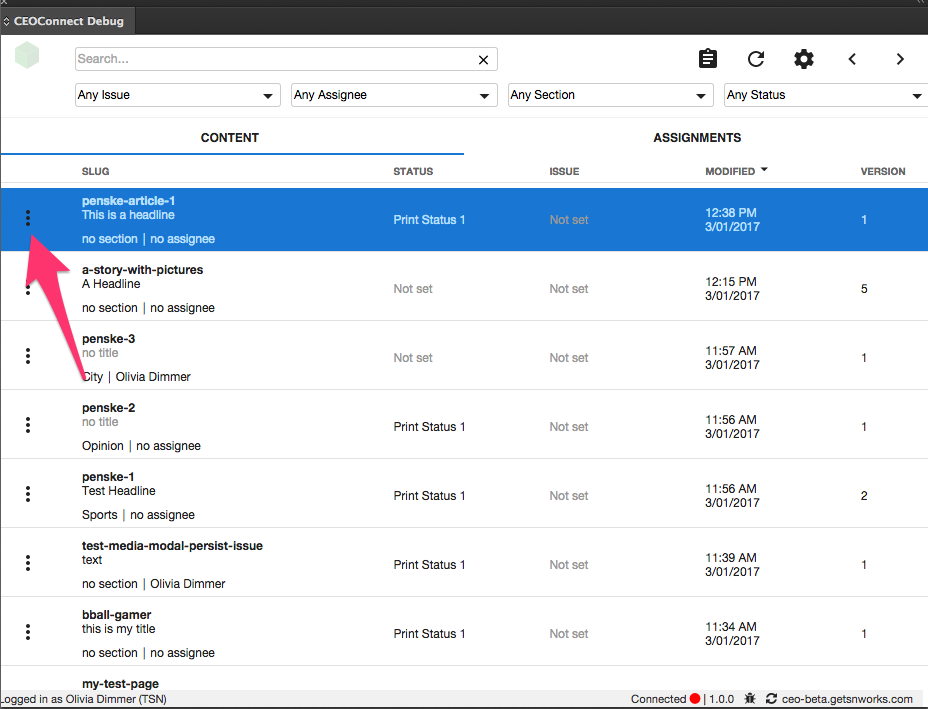This screenshot has height=709, width=928.
Task: Expand the Any Issue dropdown
Action: pyautogui.click(x=177, y=95)
